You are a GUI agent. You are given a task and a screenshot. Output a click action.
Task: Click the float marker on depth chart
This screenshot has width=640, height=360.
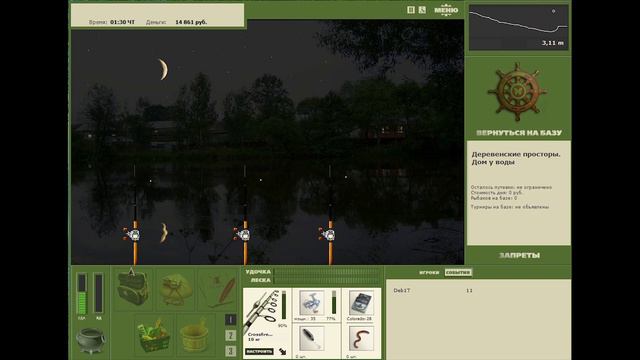553,11
